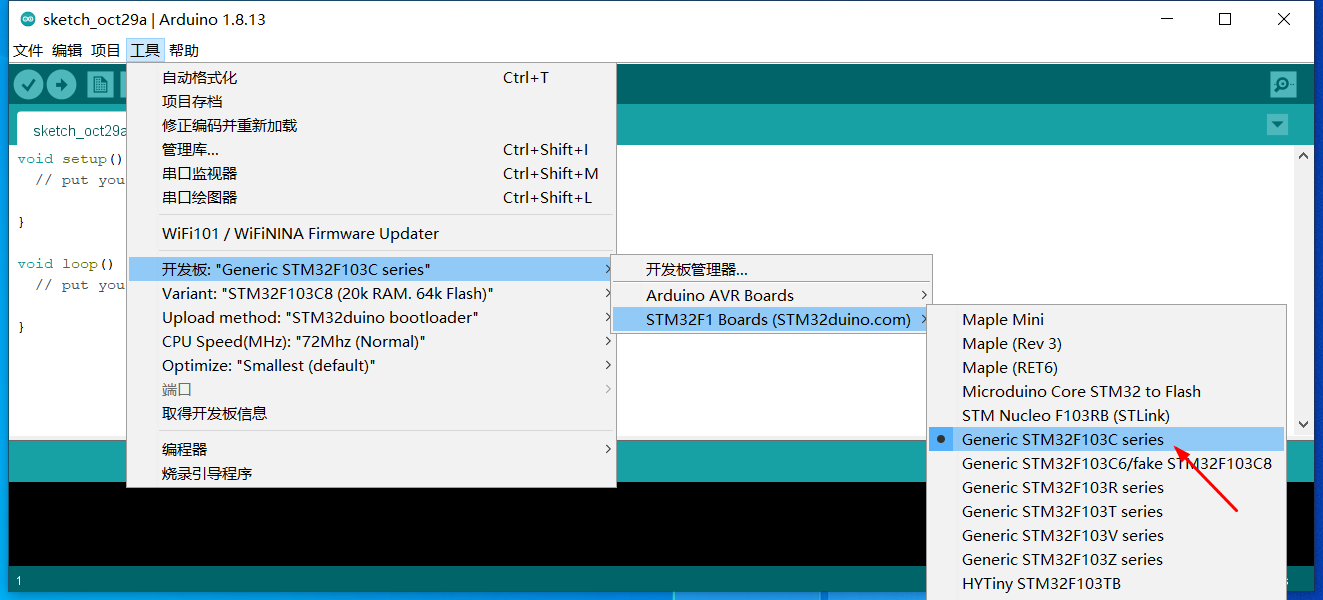Launch WiFi101 / WiFiNINA Firmware Updater
This screenshot has width=1323, height=600.
pos(371,233)
